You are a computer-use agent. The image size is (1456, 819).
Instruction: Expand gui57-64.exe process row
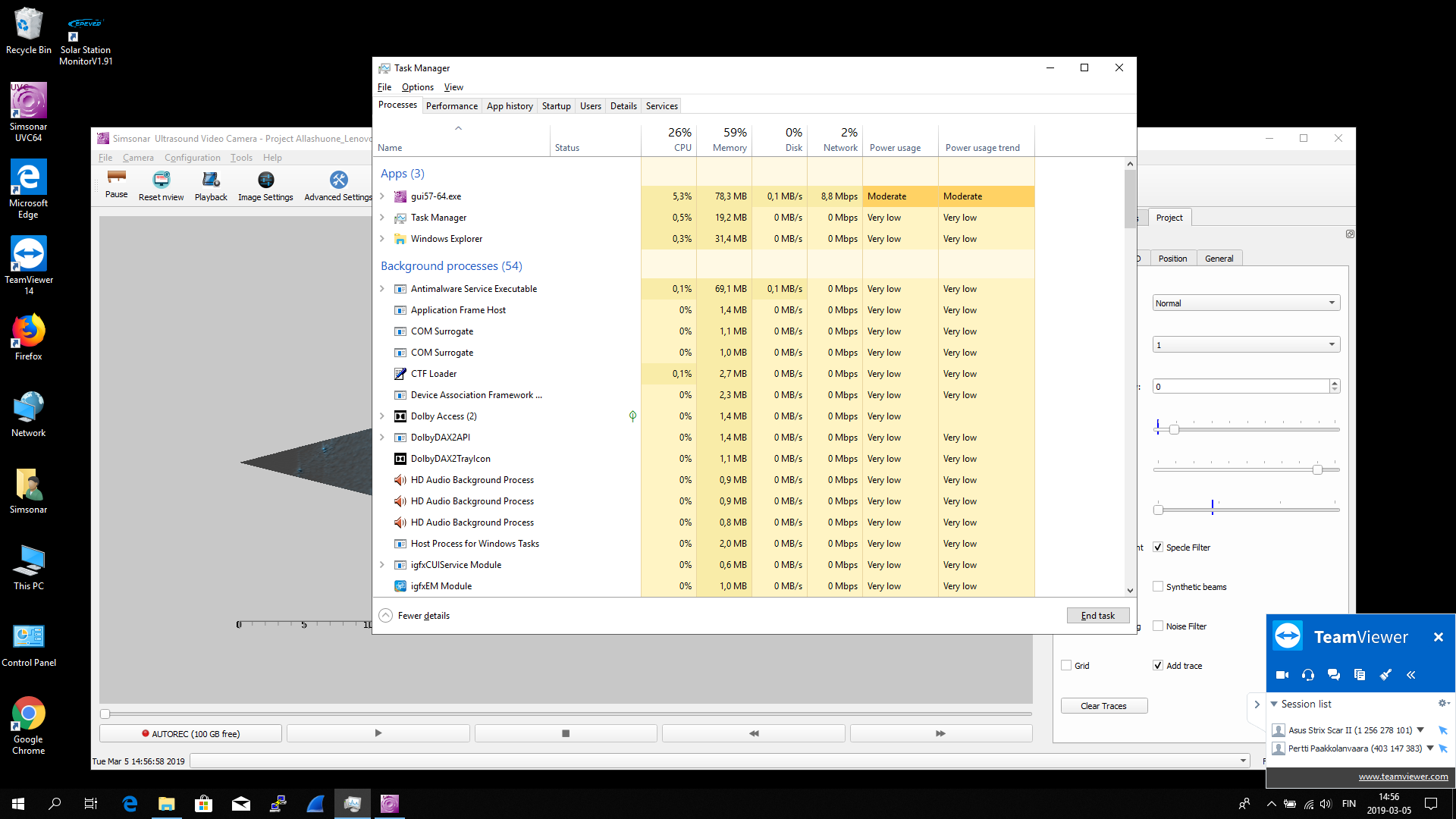coord(382,196)
